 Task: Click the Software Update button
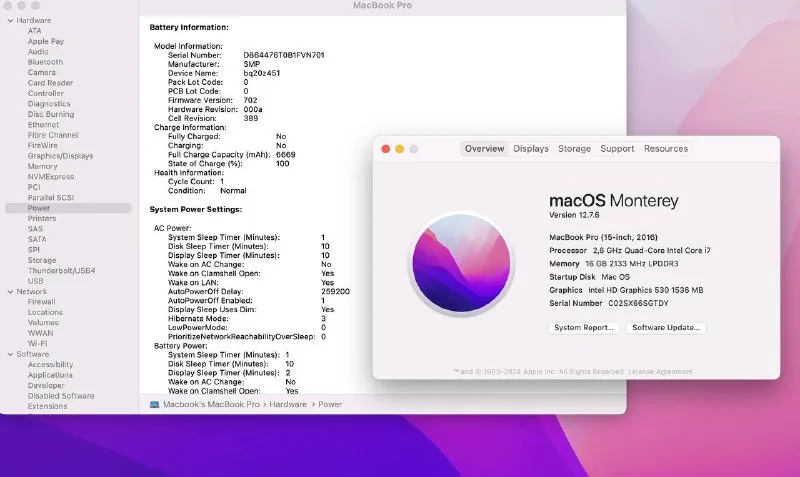[x=666, y=328]
